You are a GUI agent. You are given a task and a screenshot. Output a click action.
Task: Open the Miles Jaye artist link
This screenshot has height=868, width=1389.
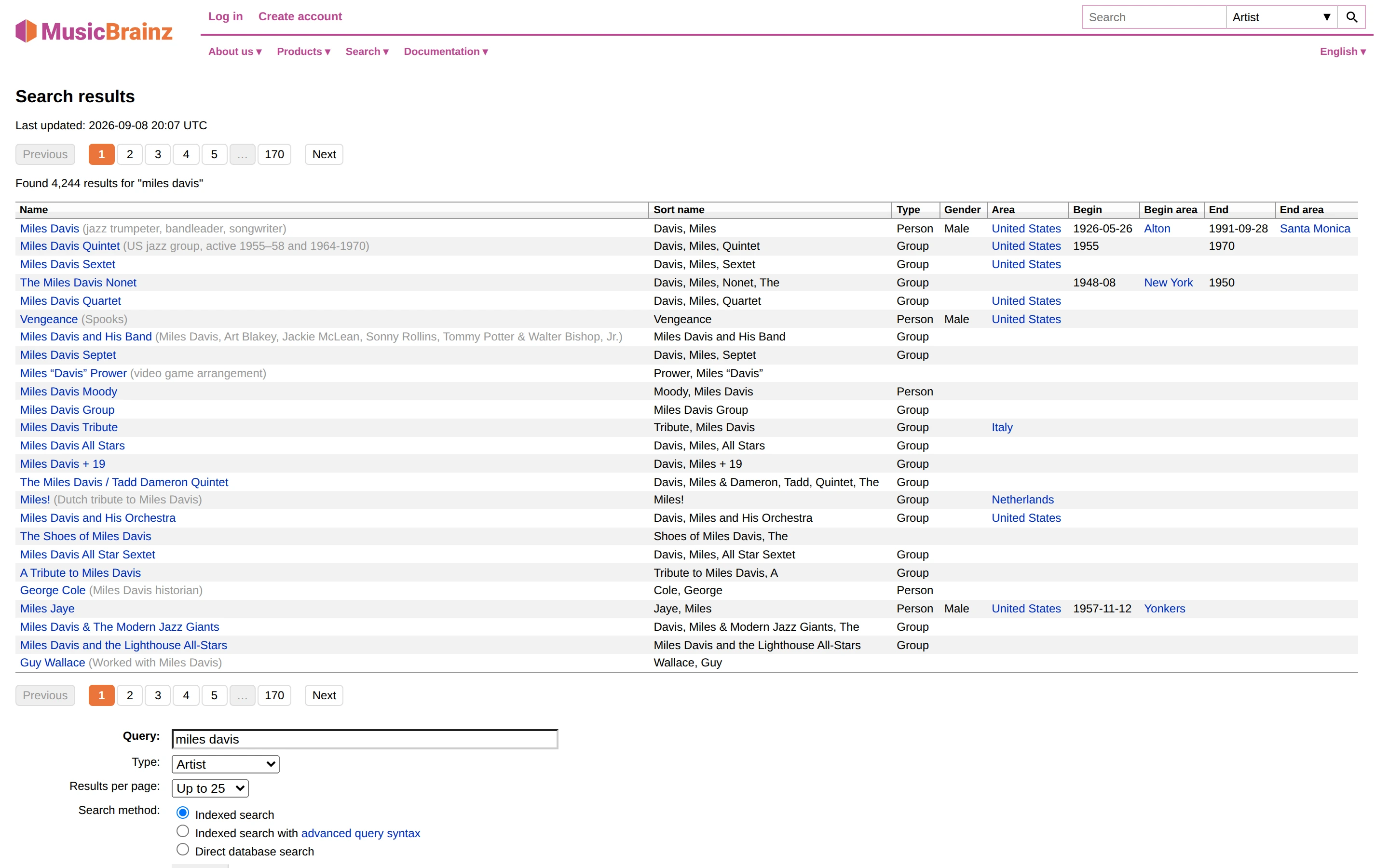[47, 609]
